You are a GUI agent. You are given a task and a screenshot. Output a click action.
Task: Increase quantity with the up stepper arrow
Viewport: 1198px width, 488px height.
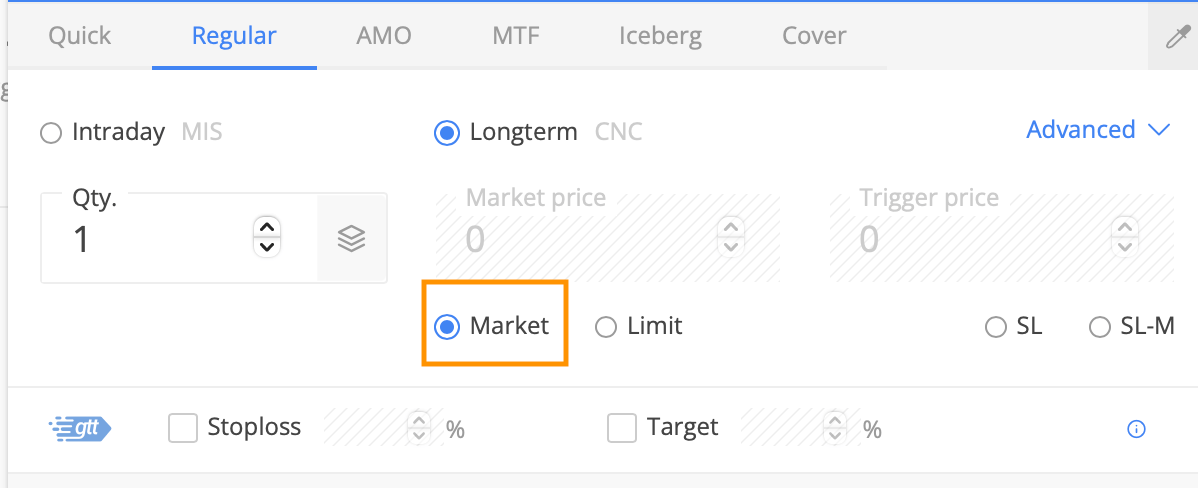(x=267, y=227)
